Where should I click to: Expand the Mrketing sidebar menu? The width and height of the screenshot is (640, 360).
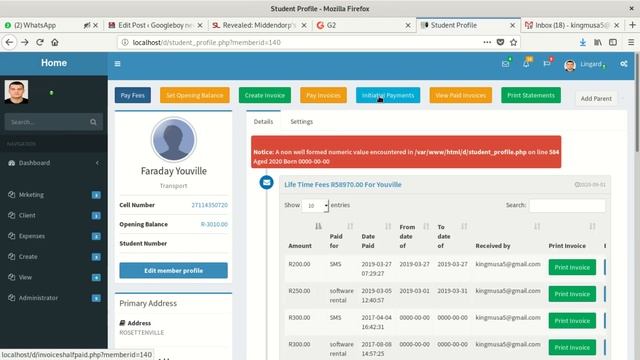tap(54, 195)
